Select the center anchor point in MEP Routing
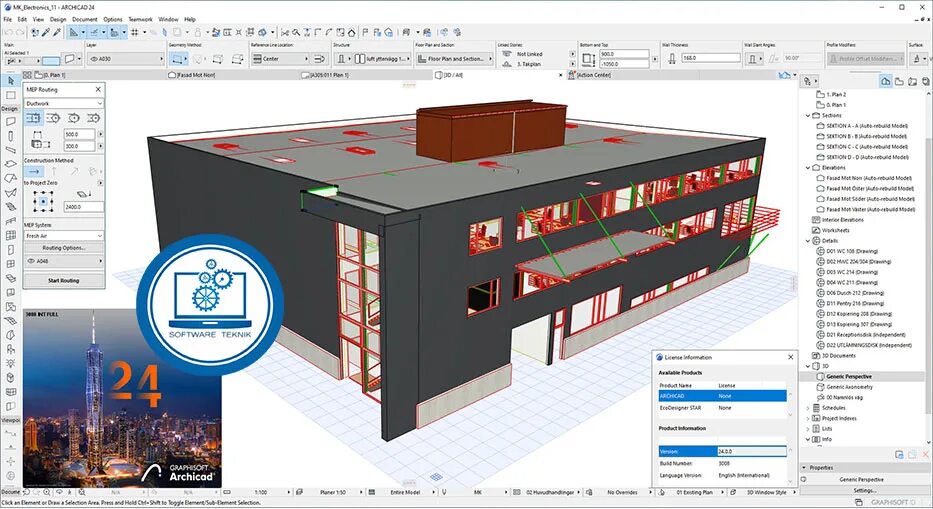933x509 pixels. coord(43,202)
